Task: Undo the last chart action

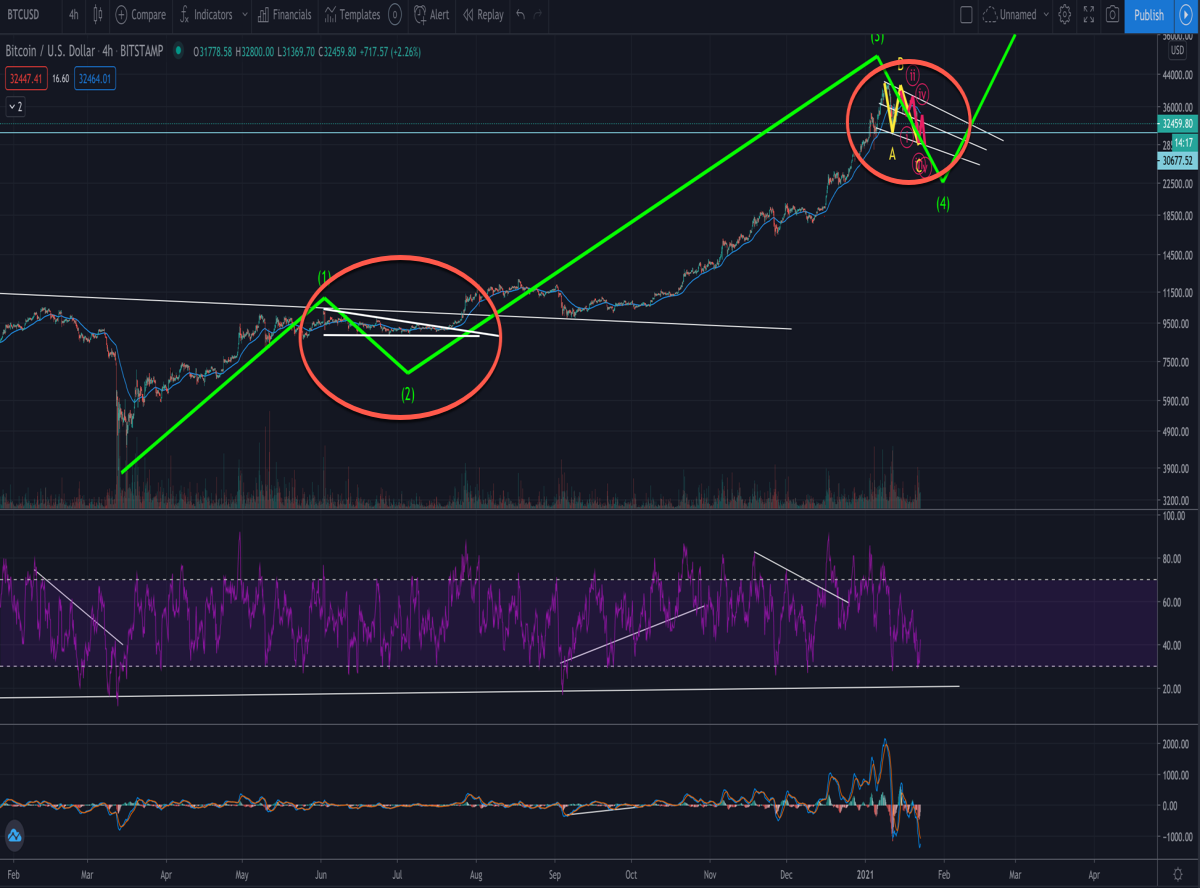Action: click(x=520, y=15)
